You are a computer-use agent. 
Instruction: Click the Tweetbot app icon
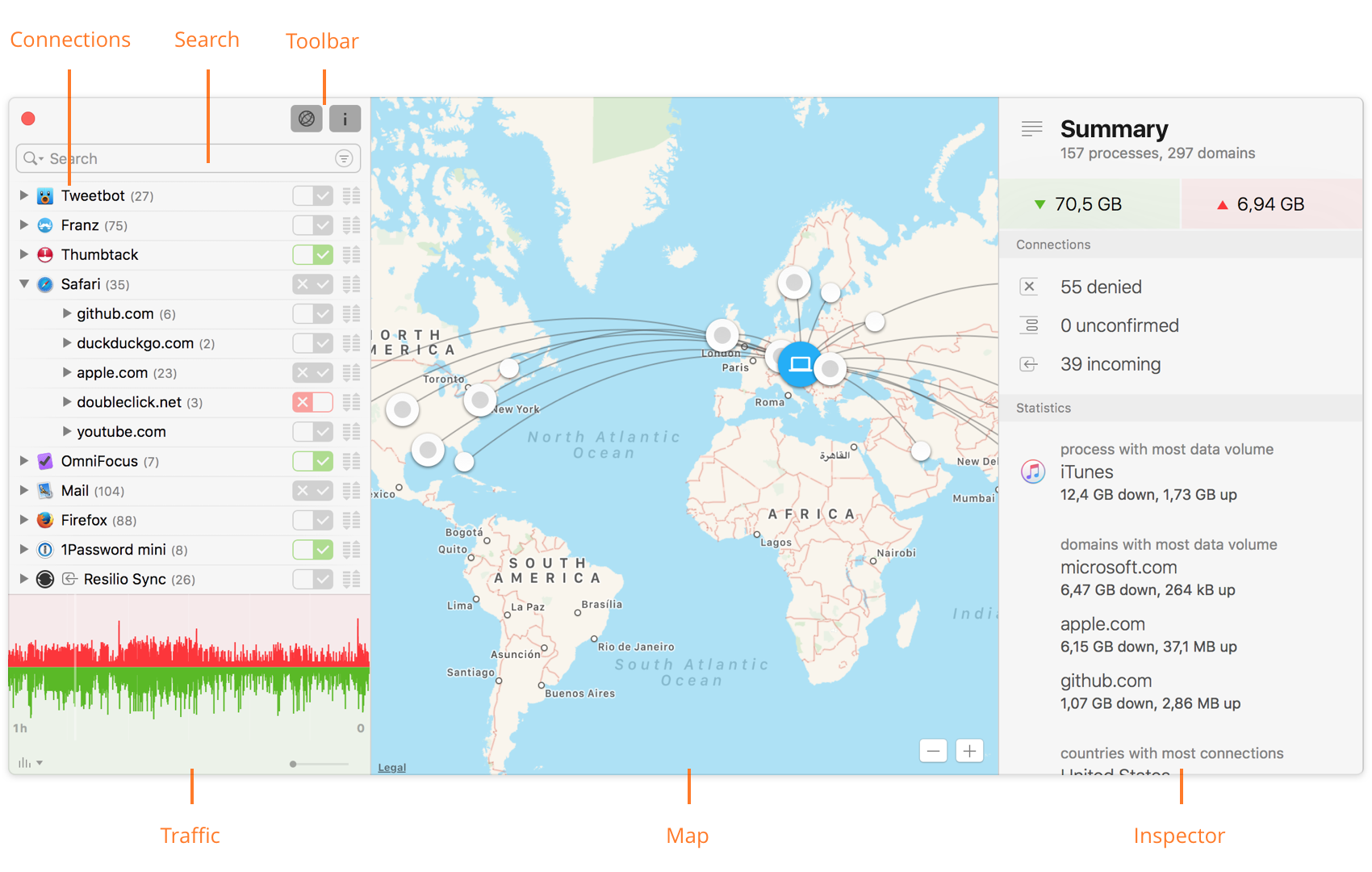pyautogui.click(x=45, y=196)
